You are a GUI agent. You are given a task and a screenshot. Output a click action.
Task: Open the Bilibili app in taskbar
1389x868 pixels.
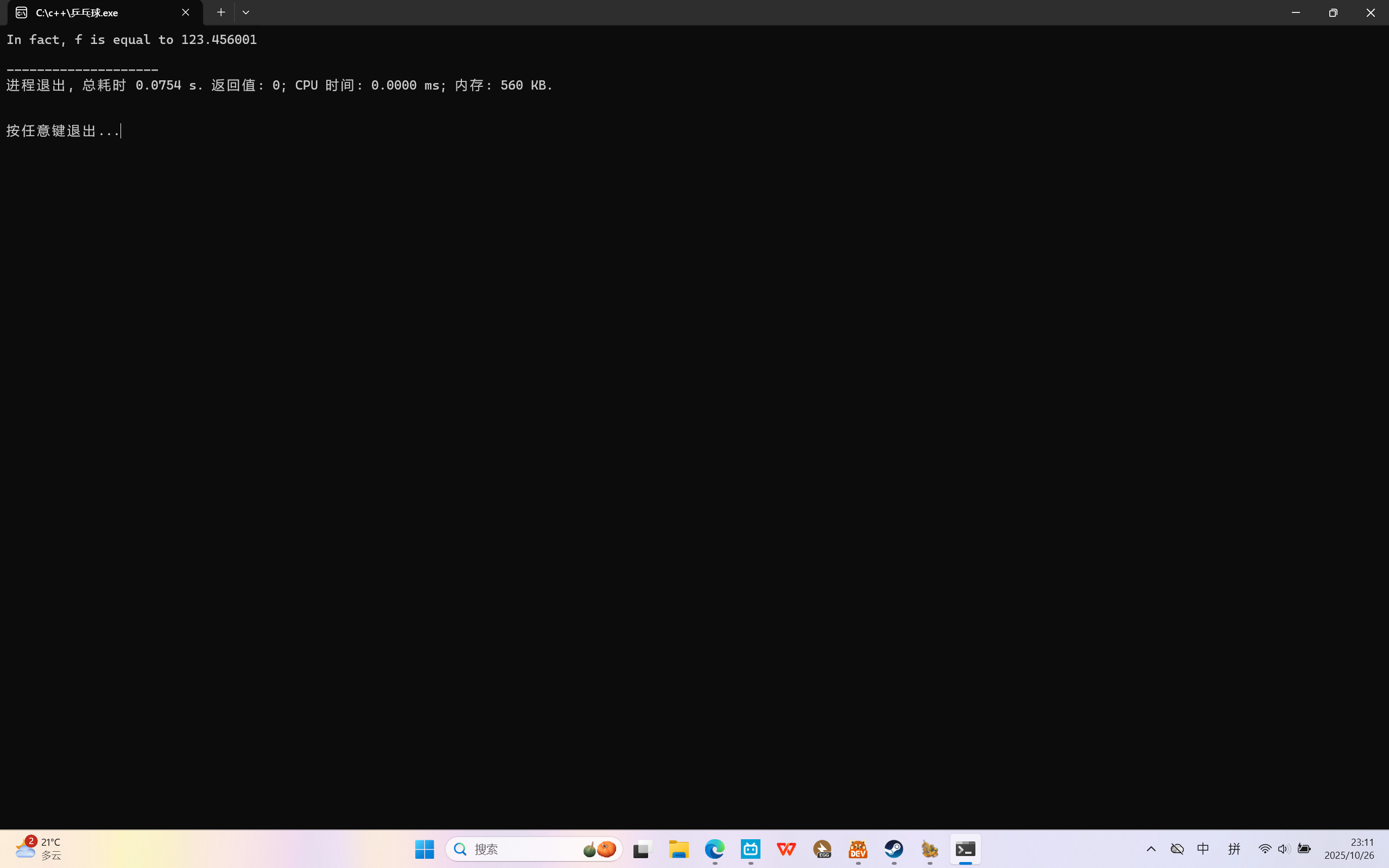(x=750, y=848)
